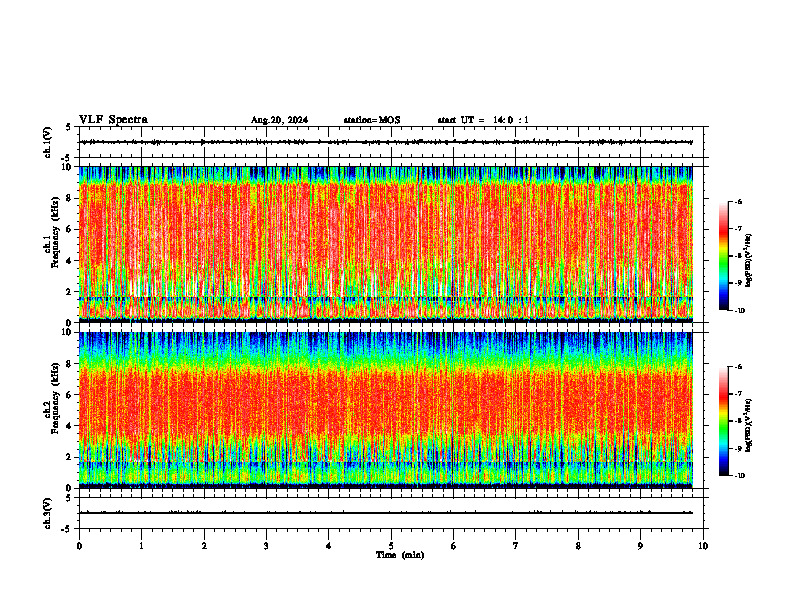Click the "5" tick on the time axis
The image size is (792, 612).
pyautogui.click(x=391, y=546)
